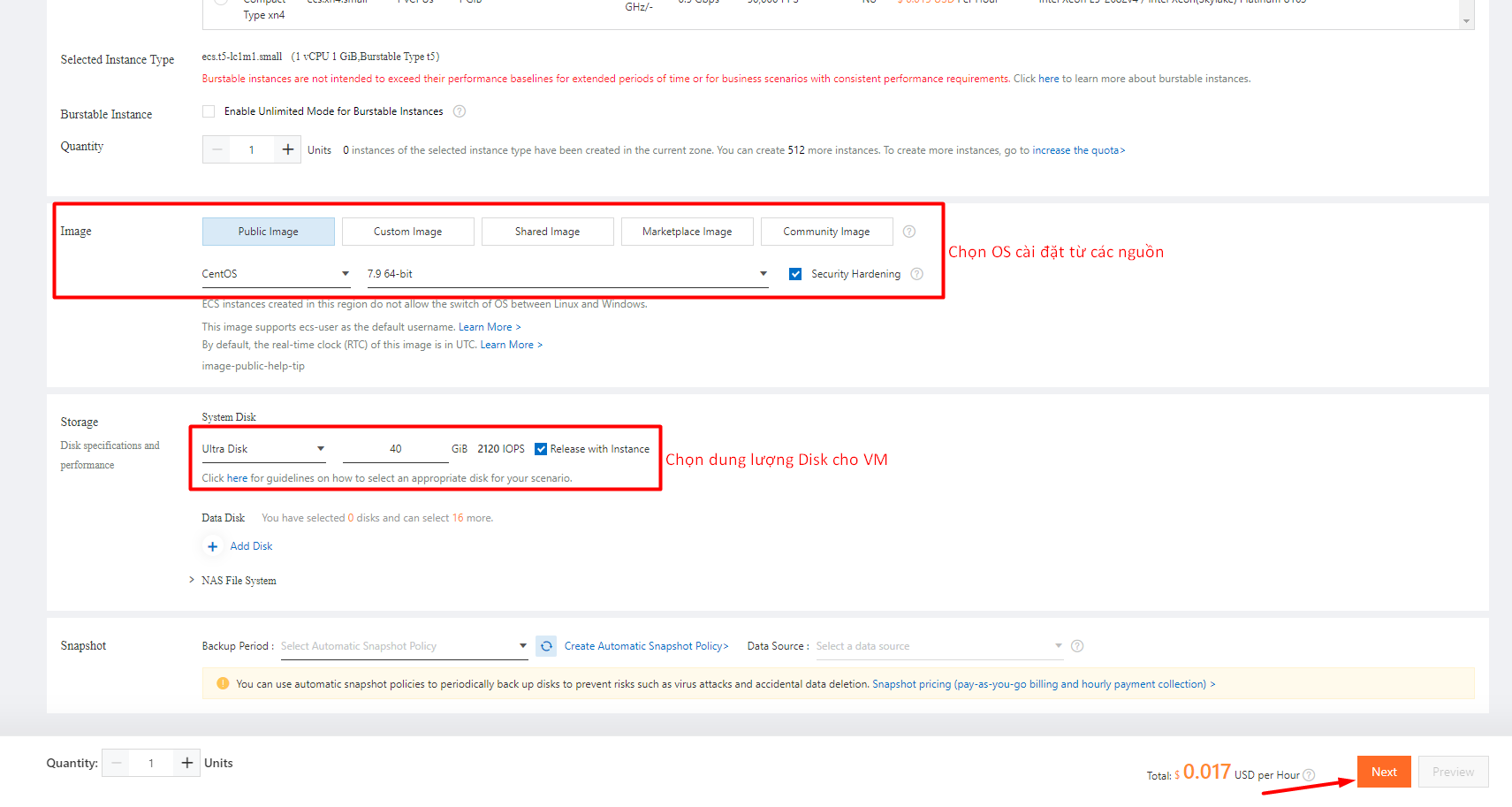Open the 7.9 64-bit version dropdown

click(762, 273)
